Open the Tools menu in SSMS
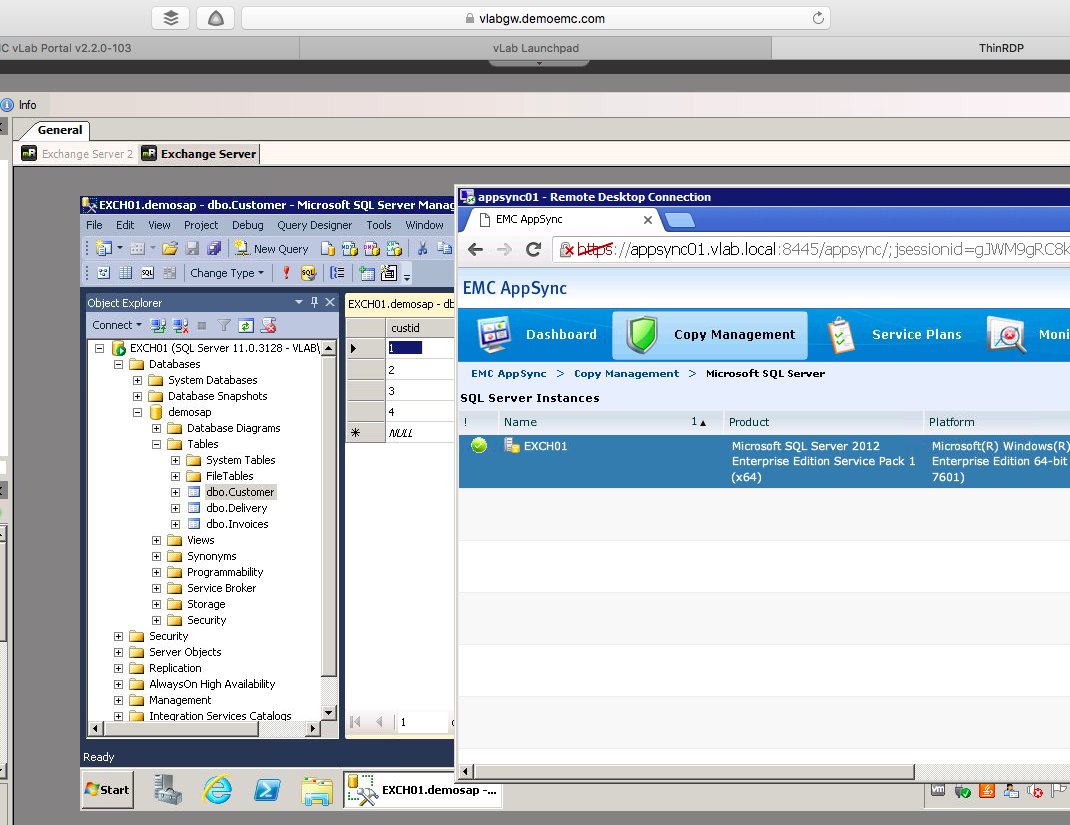 coord(379,225)
